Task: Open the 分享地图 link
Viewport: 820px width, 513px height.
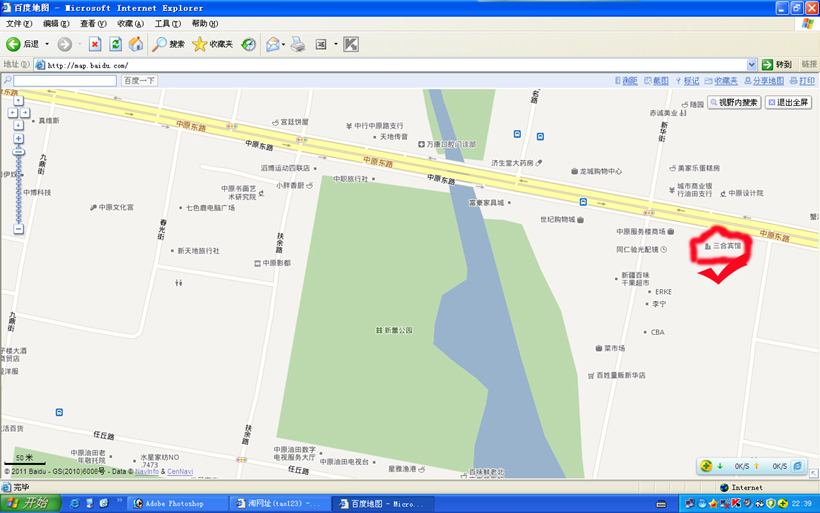Action: pos(764,81)
